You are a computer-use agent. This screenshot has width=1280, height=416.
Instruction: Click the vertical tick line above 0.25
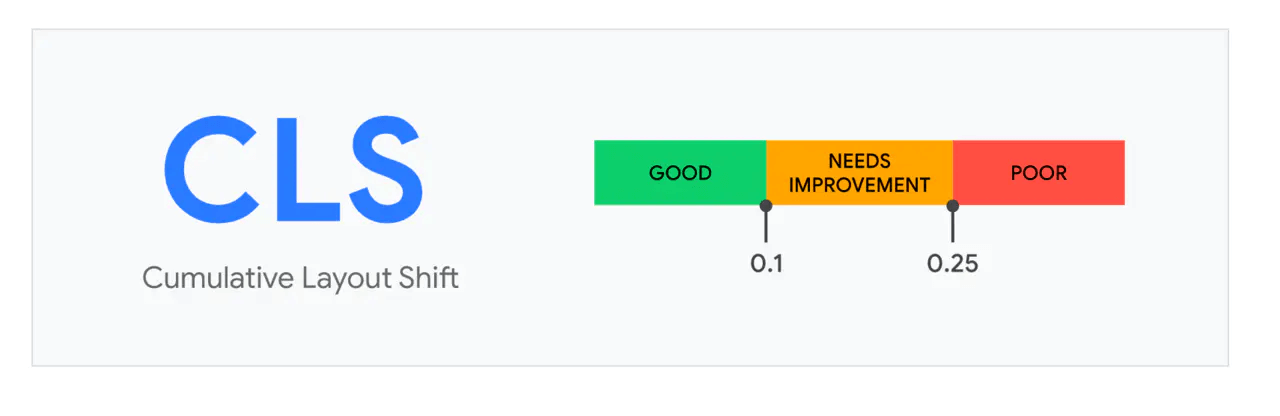pyautogui.click(x=953, y=227)
